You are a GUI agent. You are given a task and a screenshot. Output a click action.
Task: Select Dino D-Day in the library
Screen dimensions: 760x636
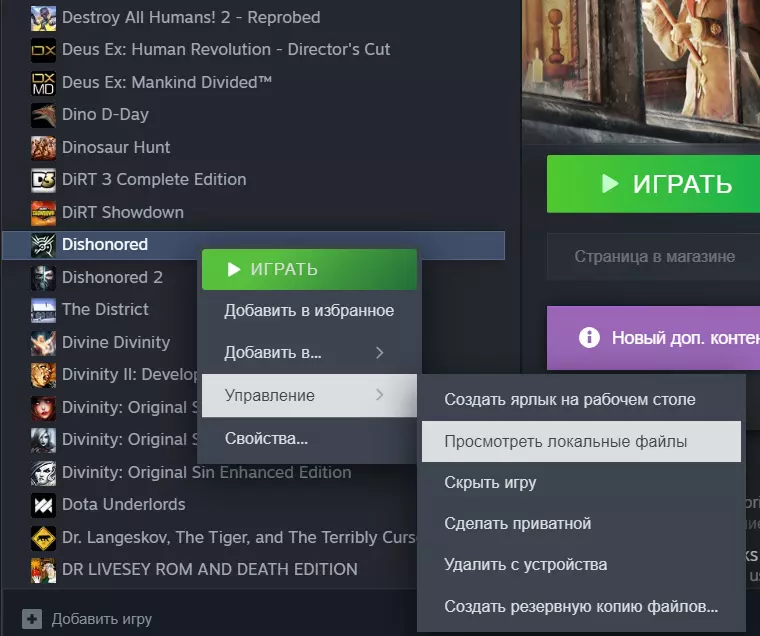tap(105, 115)
